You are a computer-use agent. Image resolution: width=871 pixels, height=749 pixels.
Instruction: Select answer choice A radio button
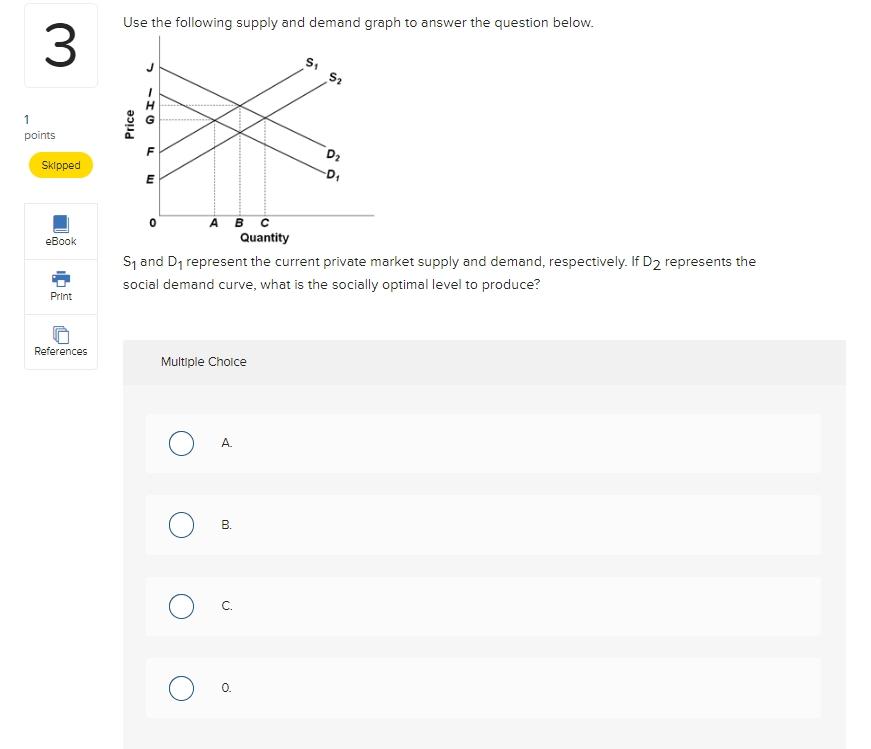181,443
